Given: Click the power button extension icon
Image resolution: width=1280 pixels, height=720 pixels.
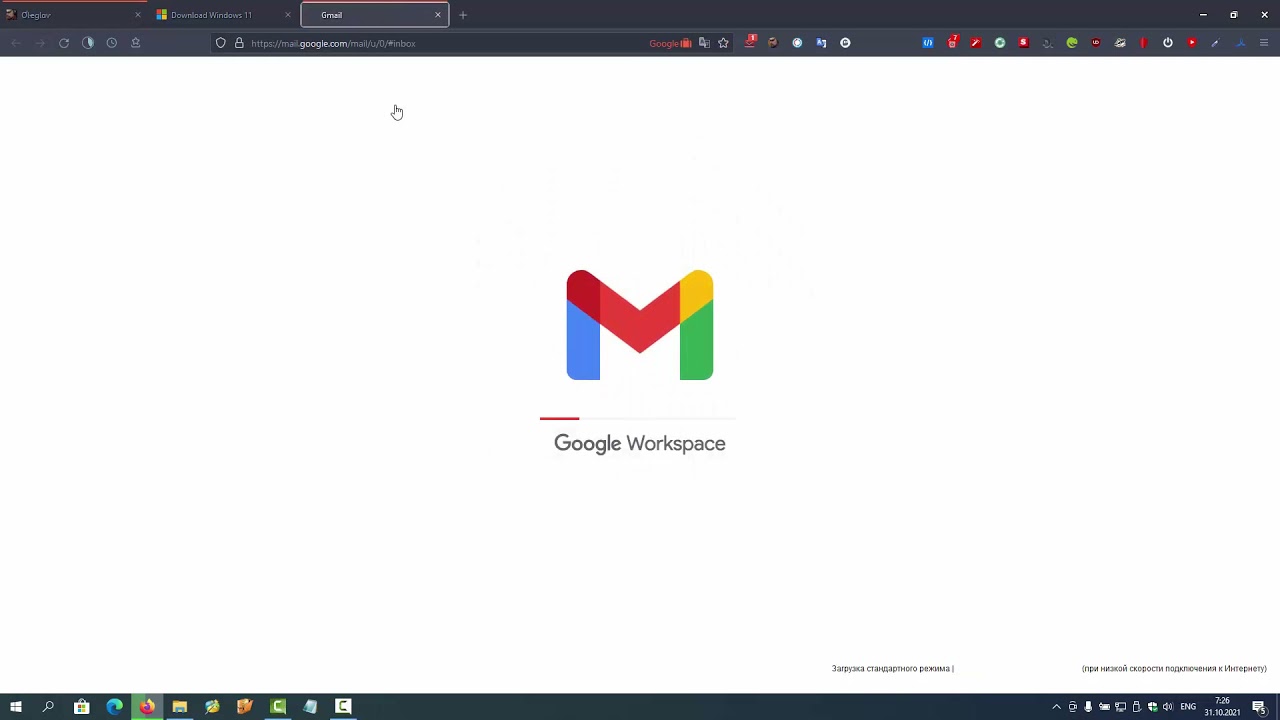Looking at the screenshot, I should point(1168,43).
